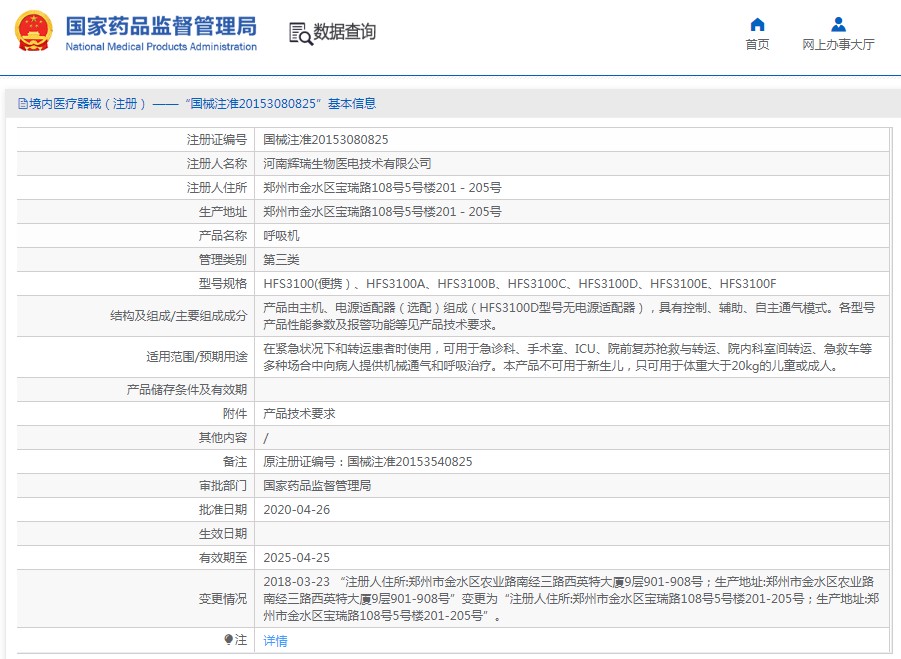The image size is (901, 659).
Task: Click product name 呼吸机
Action: (x=281, y=236)
